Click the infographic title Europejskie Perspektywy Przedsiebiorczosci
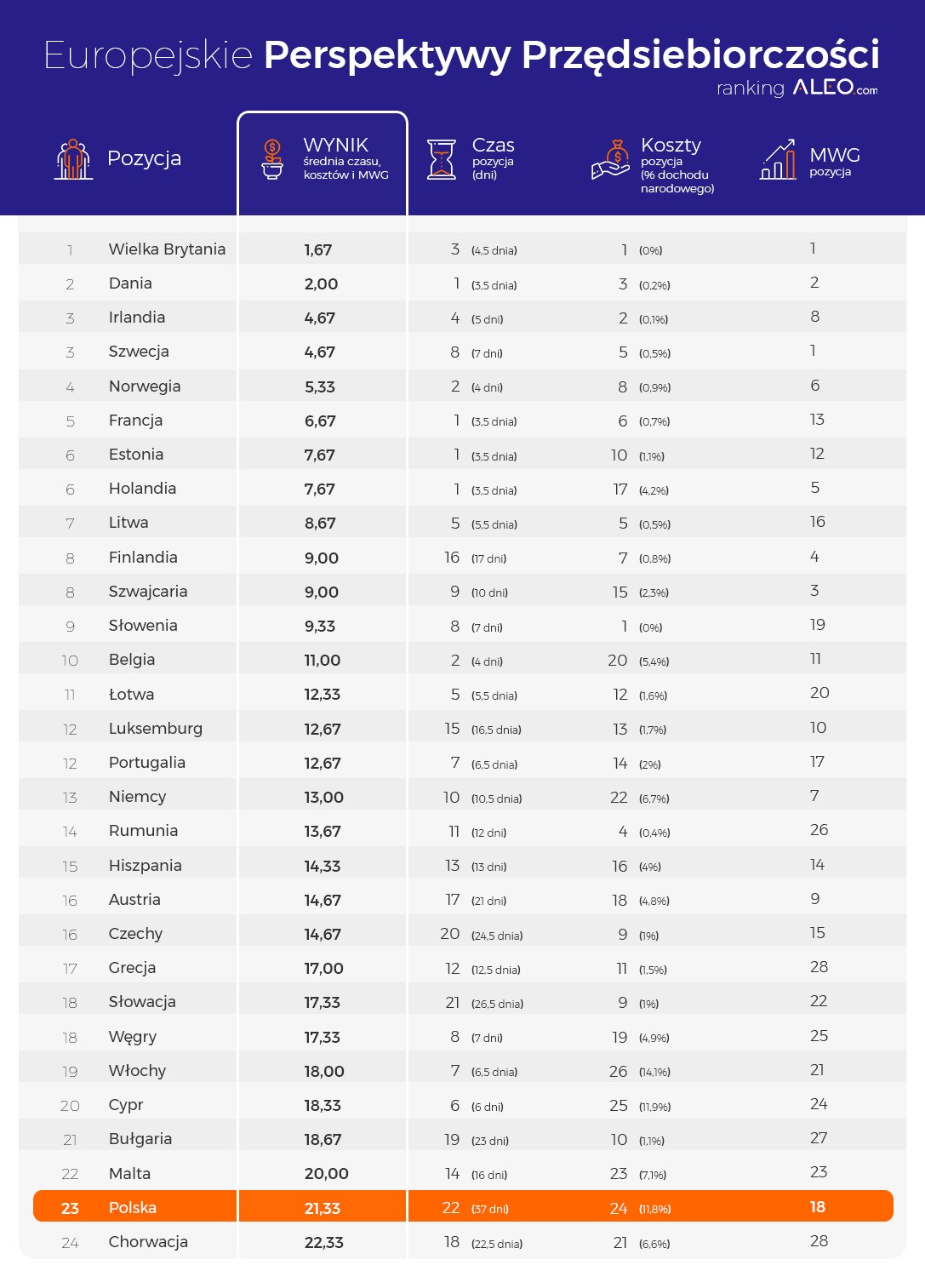Viewport: 925px width, 1288px height. pos(461,55)
